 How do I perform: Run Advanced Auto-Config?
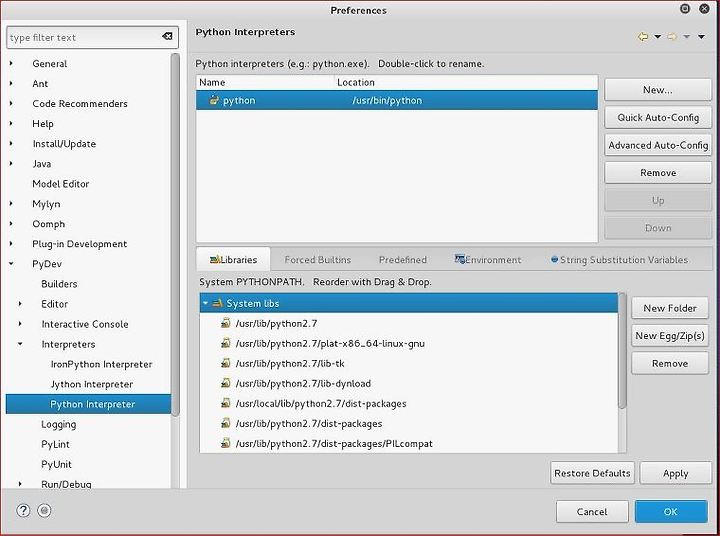[x=658, y=145]
